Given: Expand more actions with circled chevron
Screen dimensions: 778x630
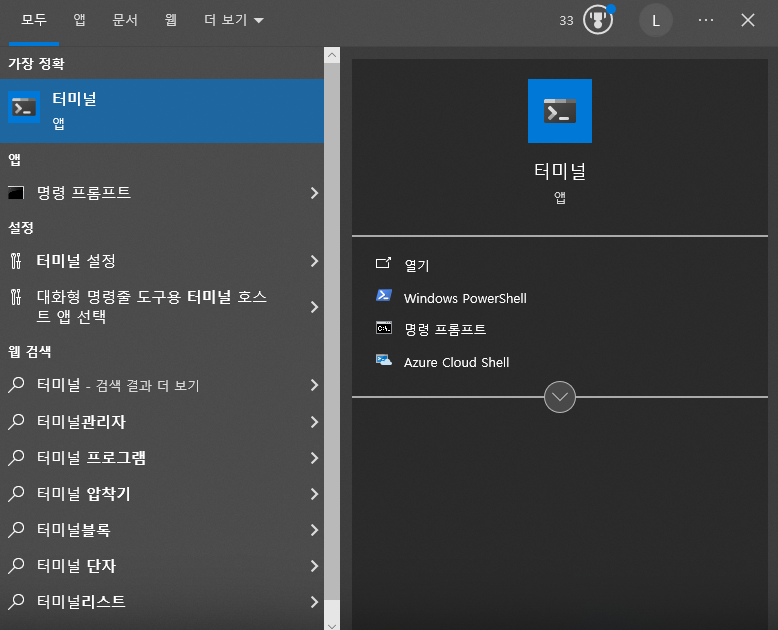Looking at the screenshot, I should [x=560, y=397].
